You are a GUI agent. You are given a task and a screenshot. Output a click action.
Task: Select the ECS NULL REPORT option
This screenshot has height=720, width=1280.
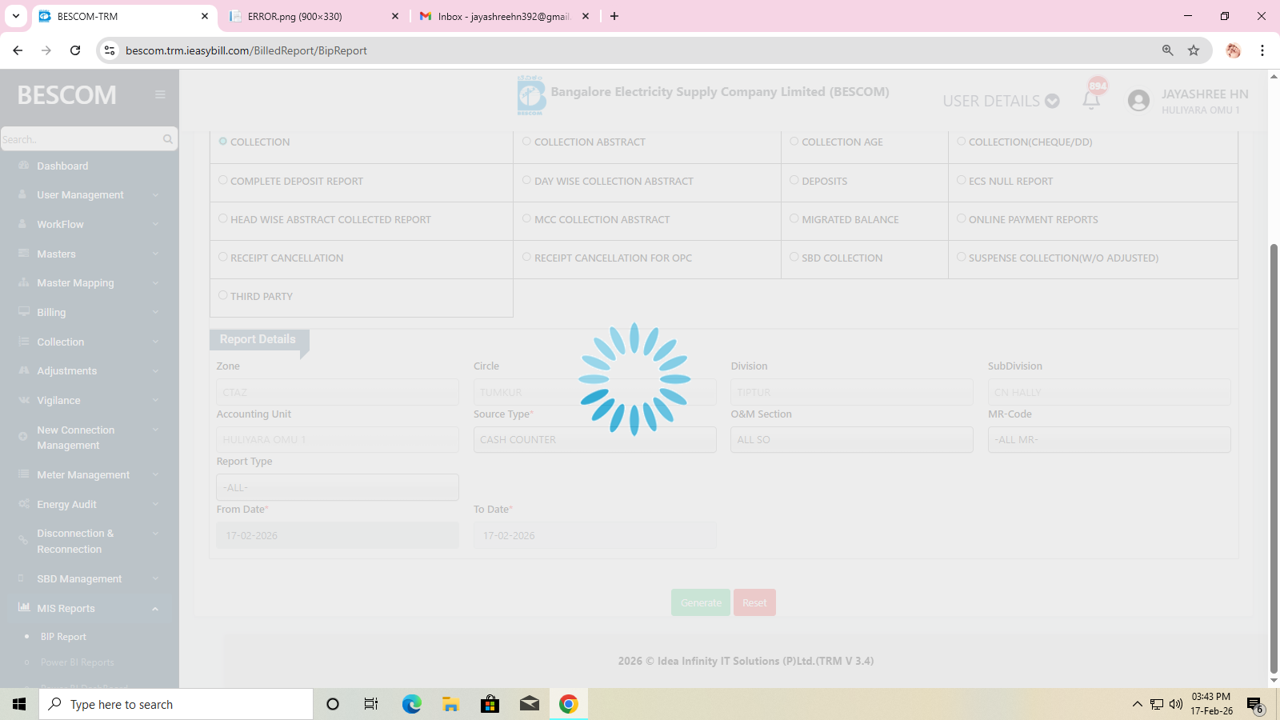click(x=961, y=180)
